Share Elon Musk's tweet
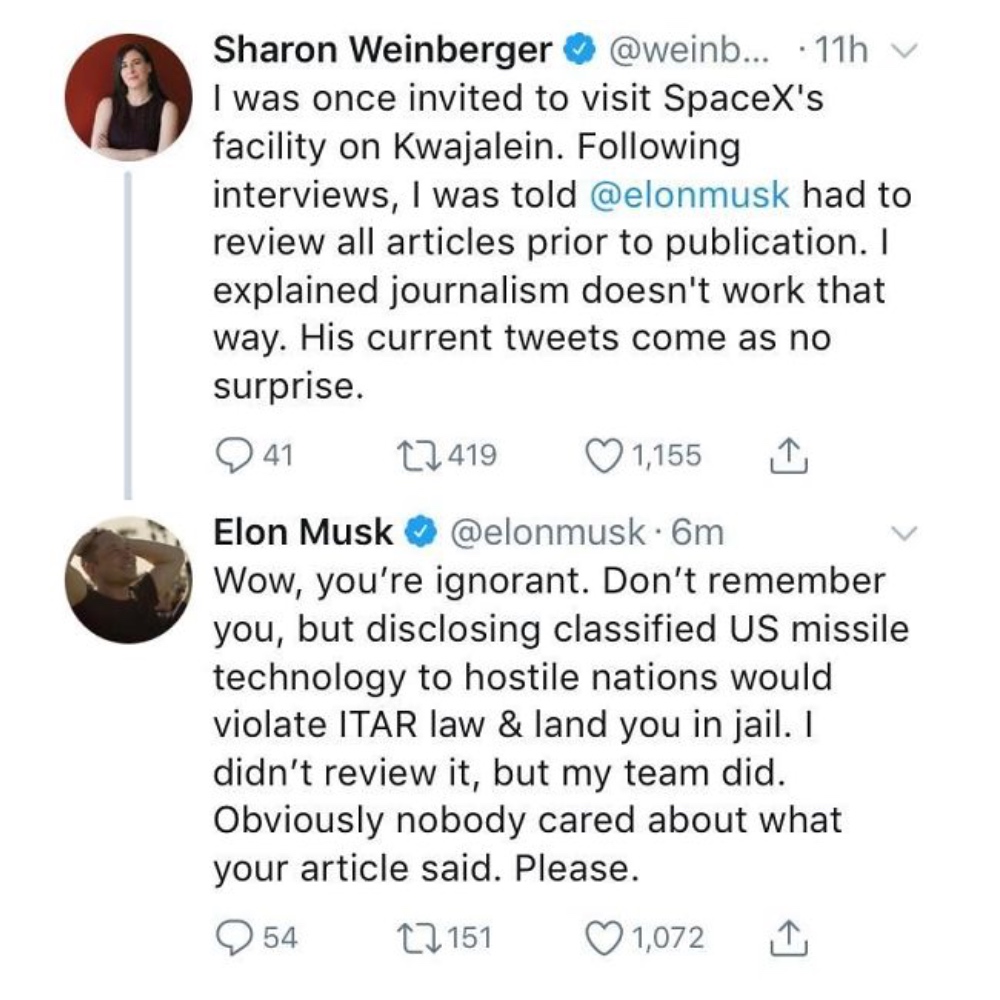Viewport: 1000px width, 1000px height. 788,938
